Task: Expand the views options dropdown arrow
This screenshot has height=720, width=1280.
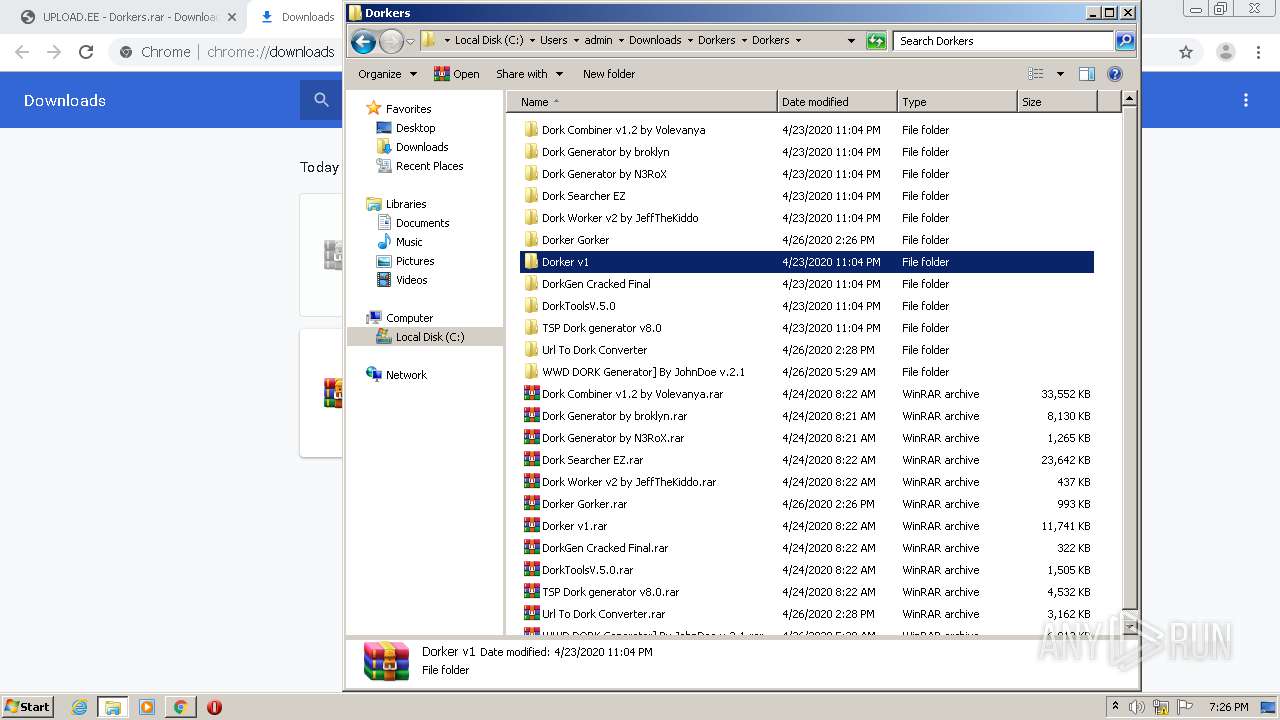Action: pos(1060,74)
